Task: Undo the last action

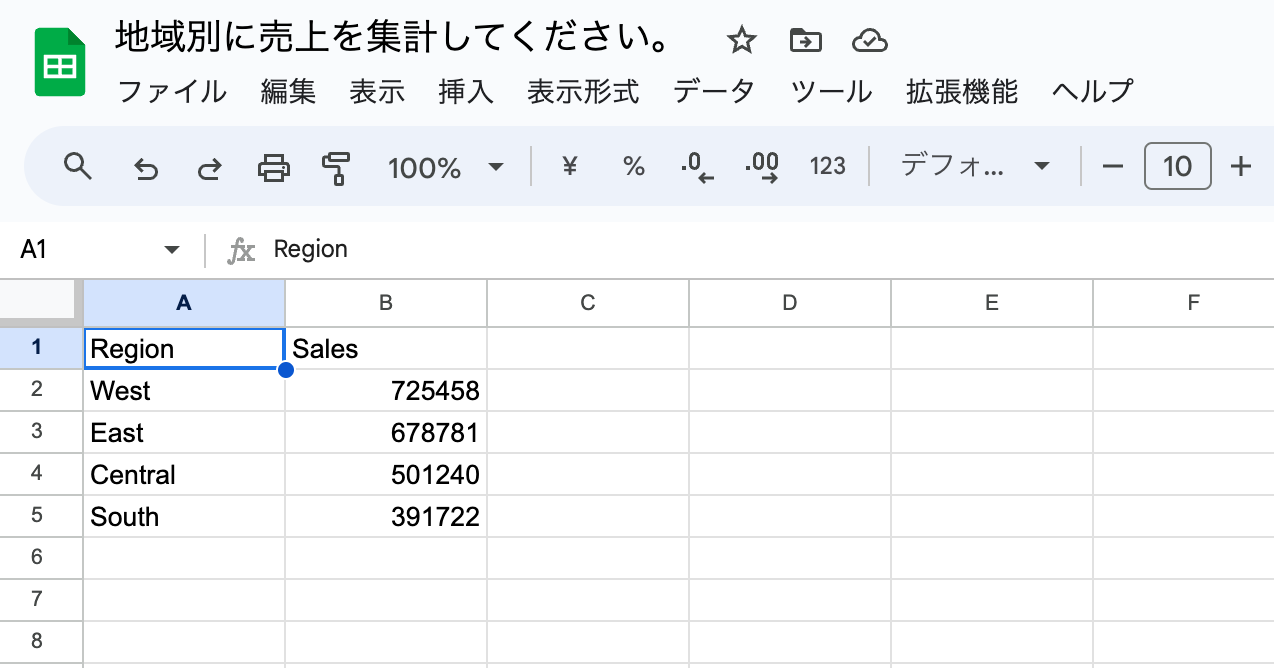Action: click(146, 167)
